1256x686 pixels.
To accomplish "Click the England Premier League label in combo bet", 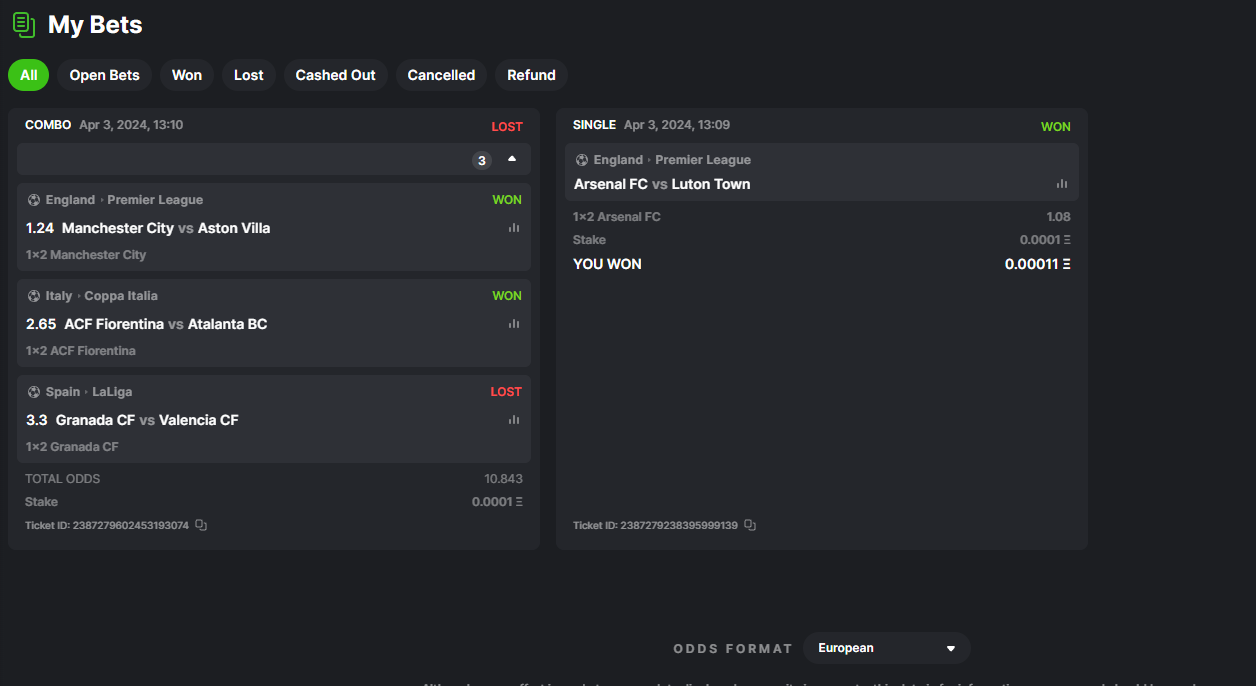I will coord(124,200).
